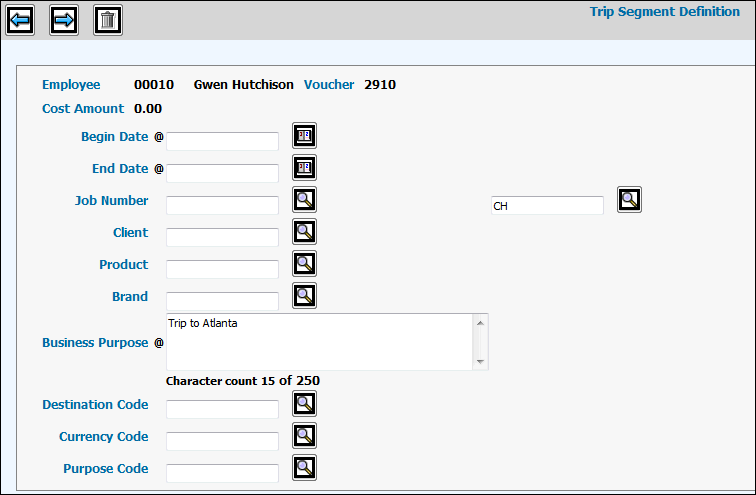The width and height of the screenshot is (756, 495).
Task: Click the field containing CH
Action: tap(547, 205)
